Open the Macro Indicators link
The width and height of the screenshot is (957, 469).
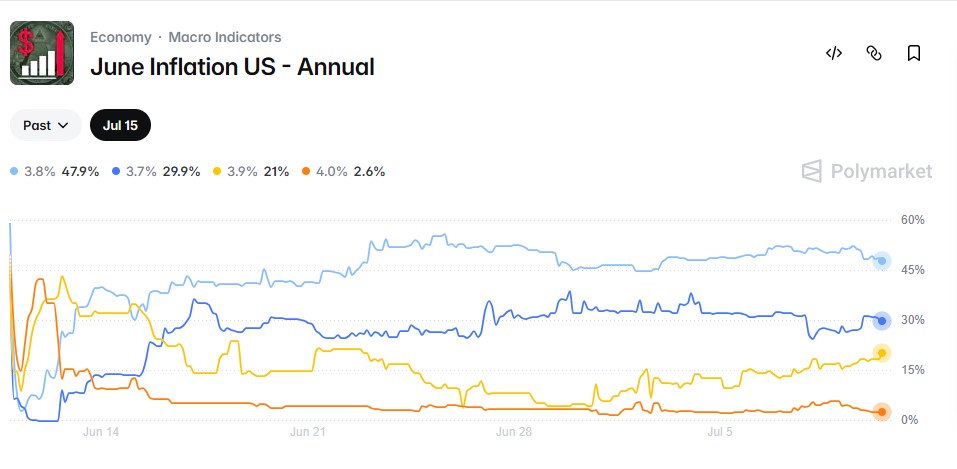coord(225,37)
